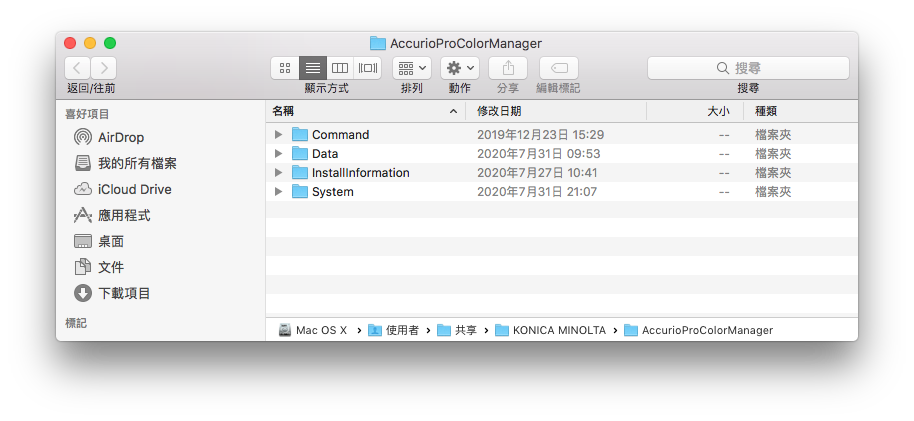Image resolution: width=914 pixels, height=421 pixels.
Task: Expand the Data folder triangle
Action: pyautogui.click(x=279, y=154)
